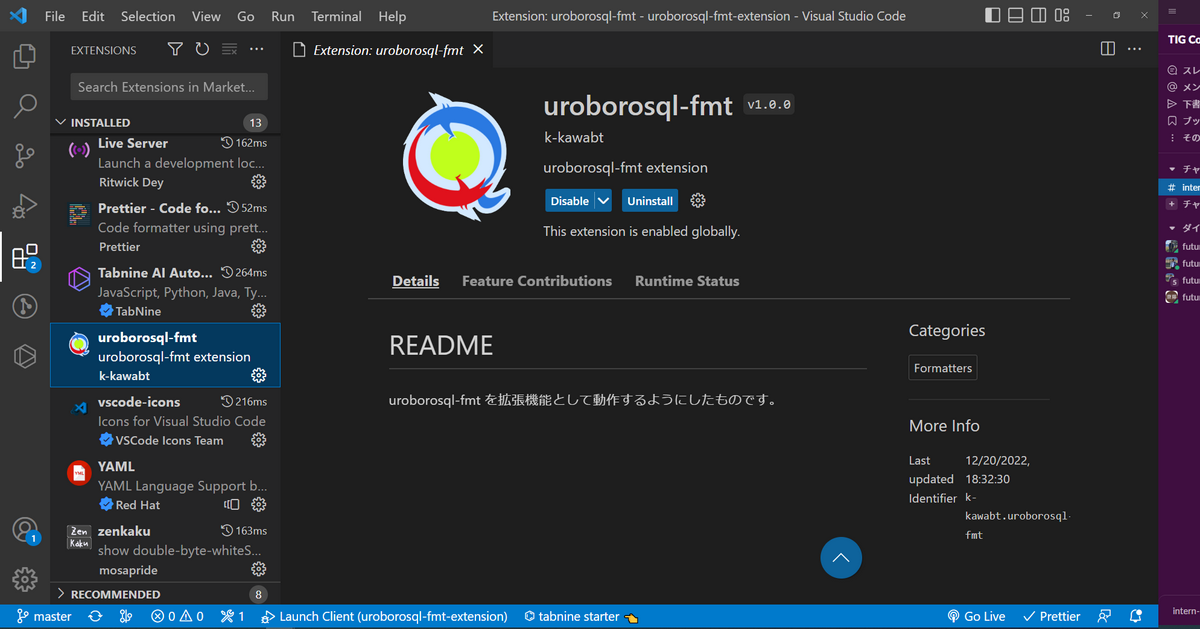Click Prettier status bar item
This screenshot has width=1200, height=629.
pos(1052,617)
